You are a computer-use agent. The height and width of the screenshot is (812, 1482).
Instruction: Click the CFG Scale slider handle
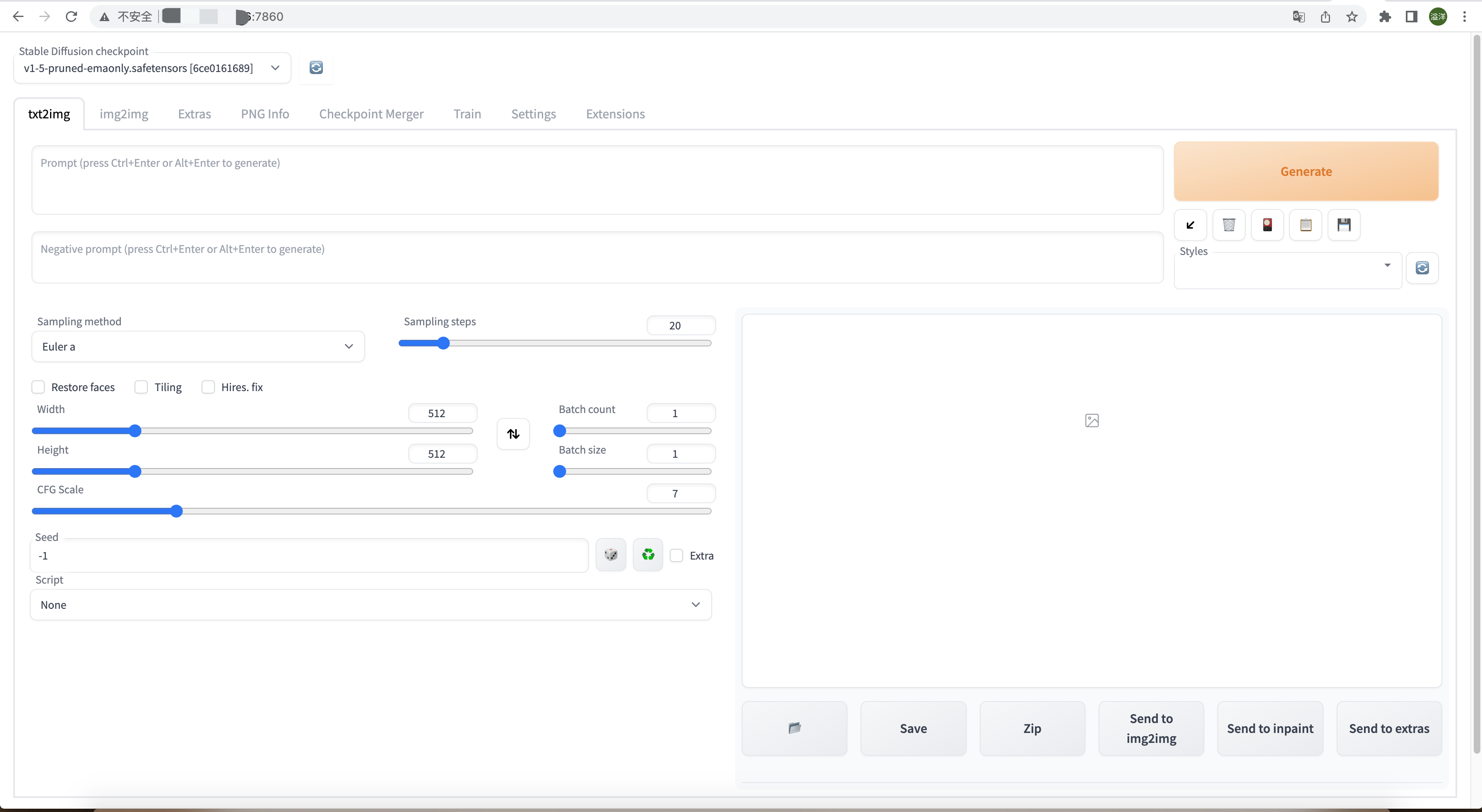[x=177, y=511]
